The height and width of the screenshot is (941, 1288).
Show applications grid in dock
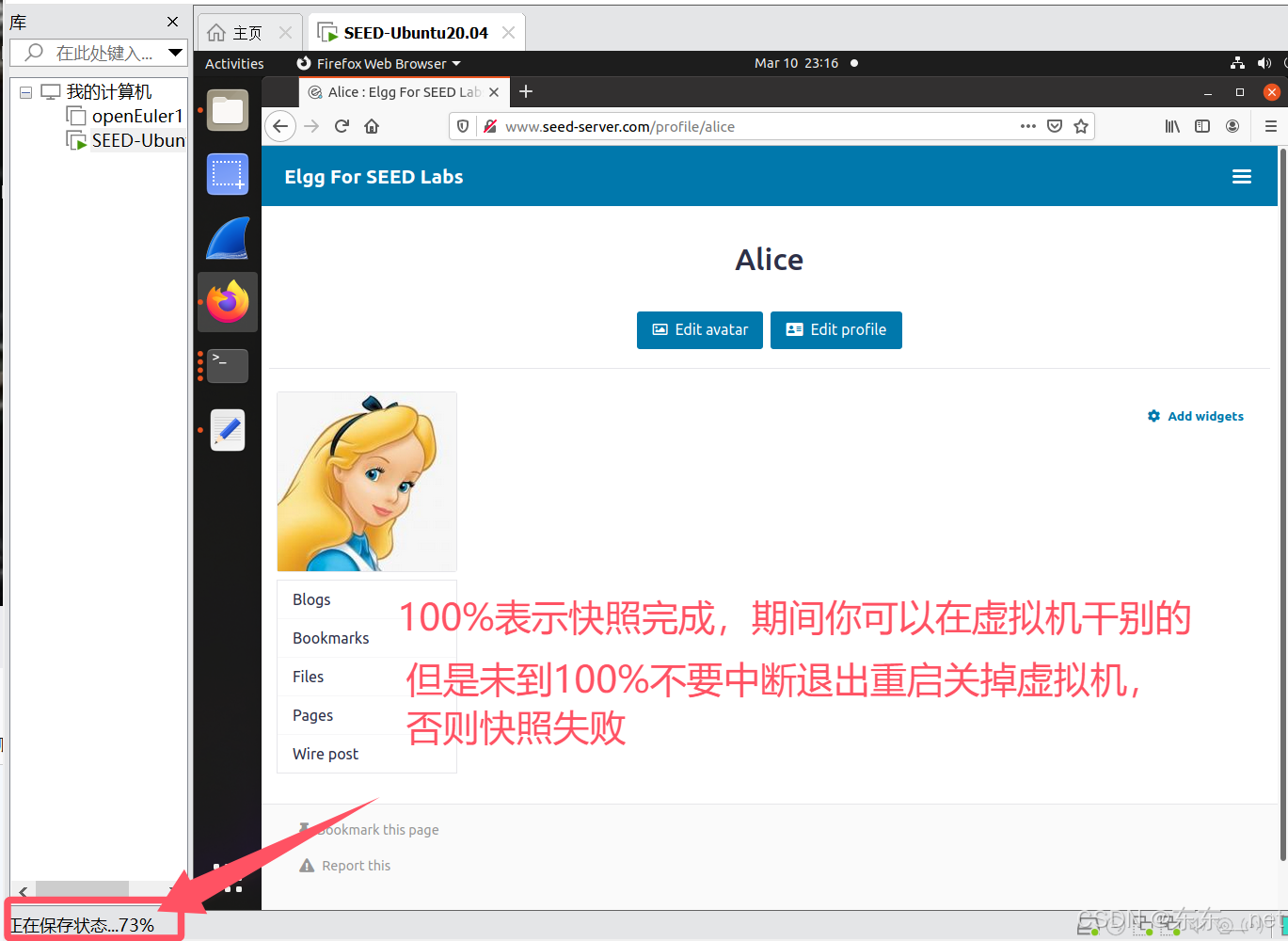228,877
